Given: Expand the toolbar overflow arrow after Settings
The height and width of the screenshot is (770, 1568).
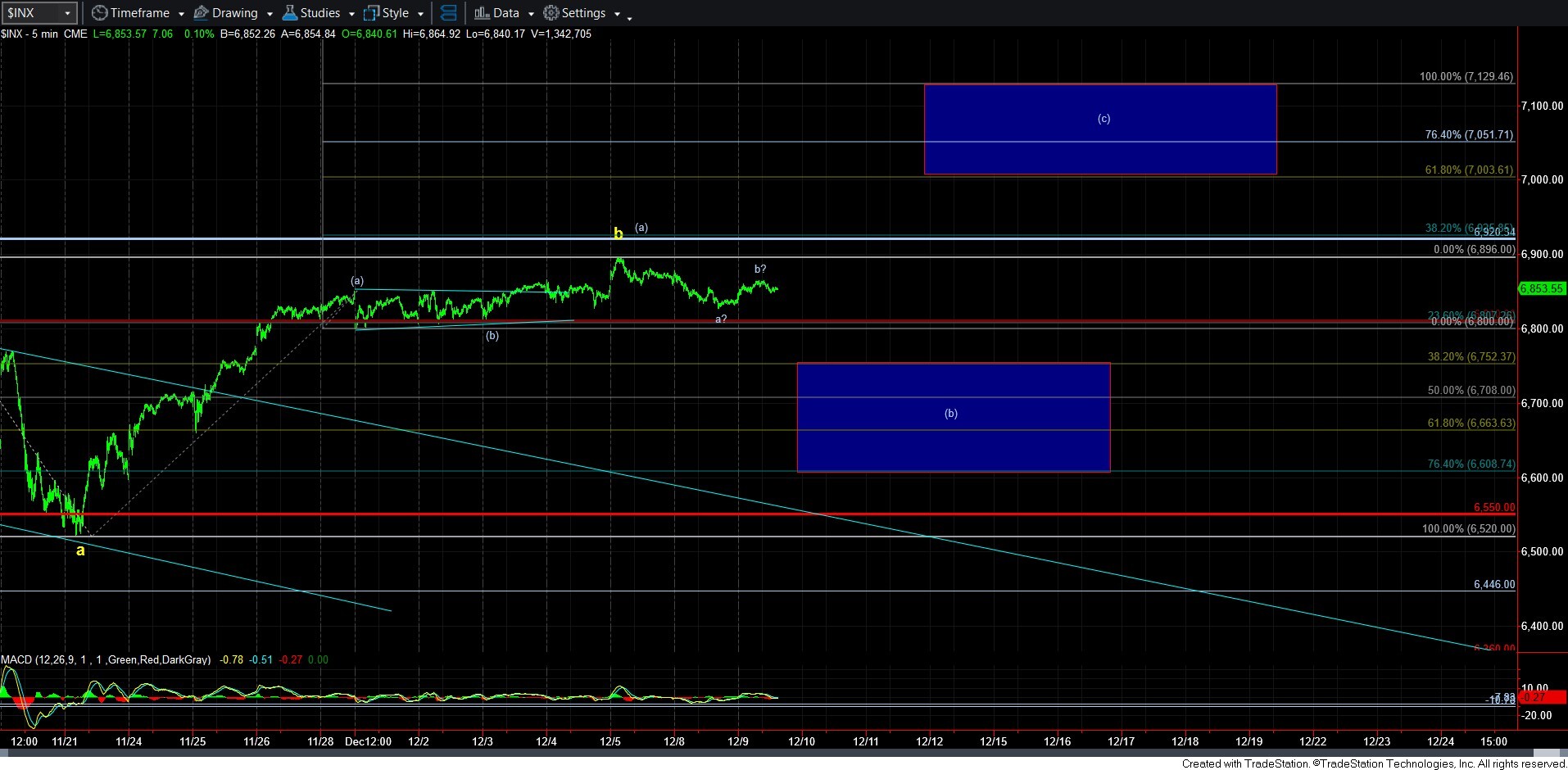Looking at the screenshot, I should click(x=628, y=16).
